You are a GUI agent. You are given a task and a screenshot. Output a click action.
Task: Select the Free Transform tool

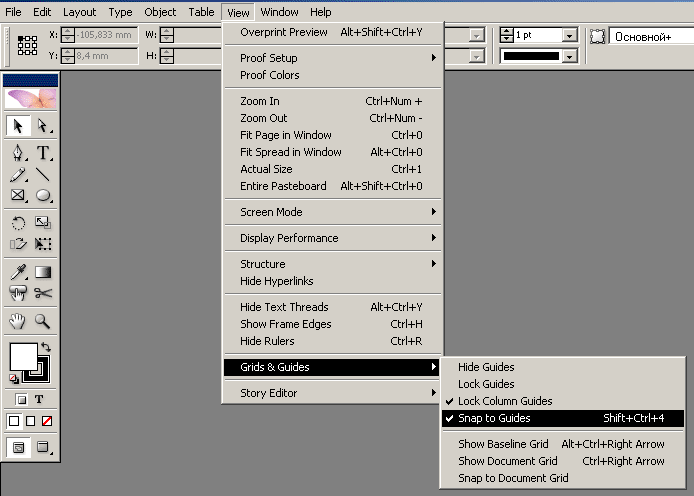click(42, 244)
